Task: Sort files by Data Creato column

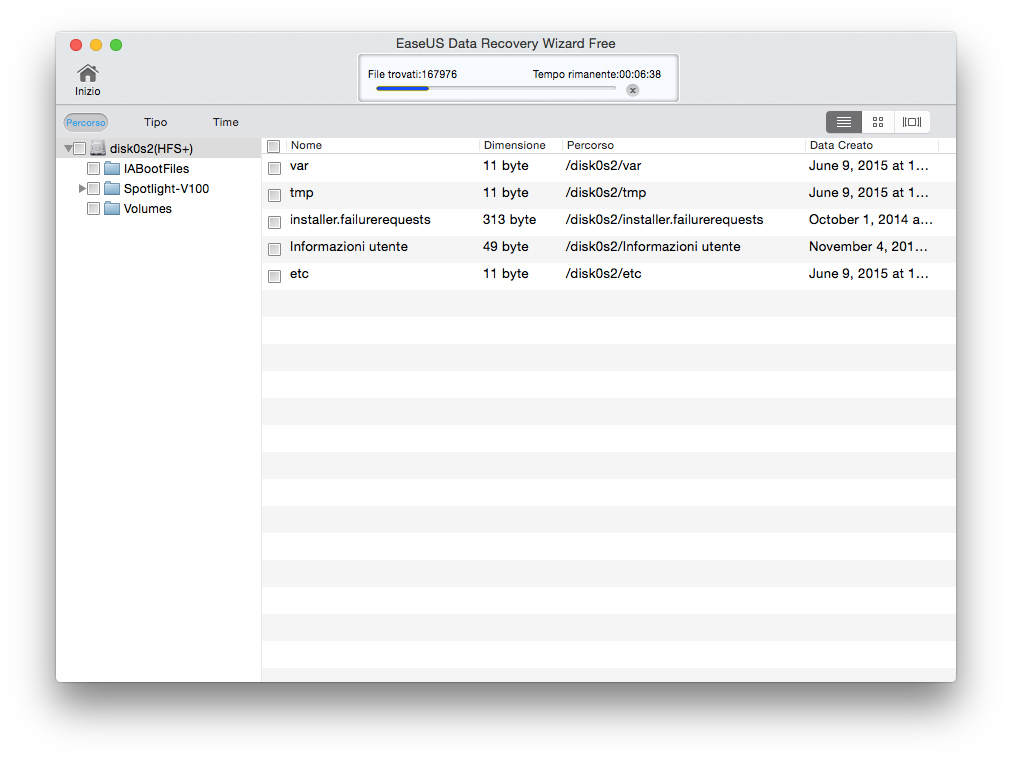Action: 841,146
